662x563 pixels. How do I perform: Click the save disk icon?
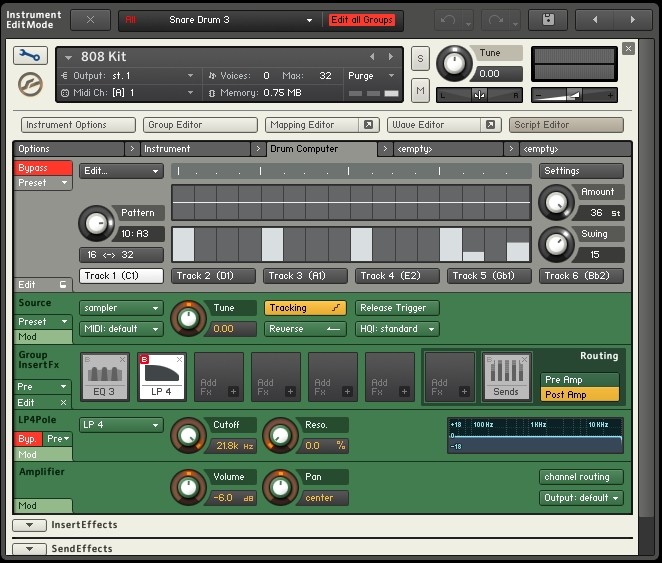click(x=548, y=20)
